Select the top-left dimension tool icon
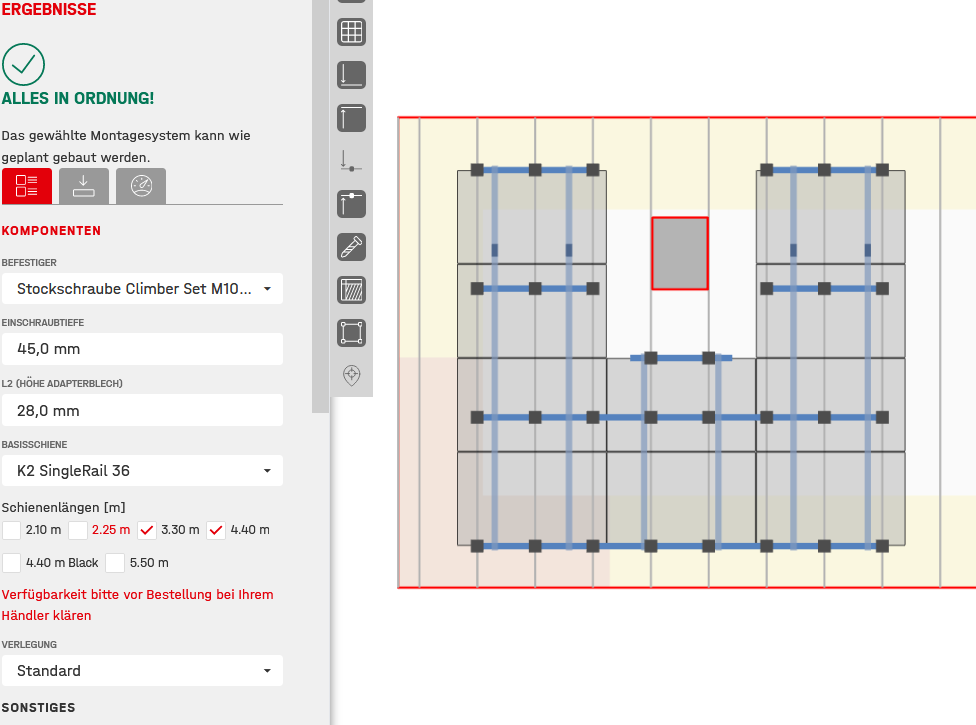 pos(351,118)
